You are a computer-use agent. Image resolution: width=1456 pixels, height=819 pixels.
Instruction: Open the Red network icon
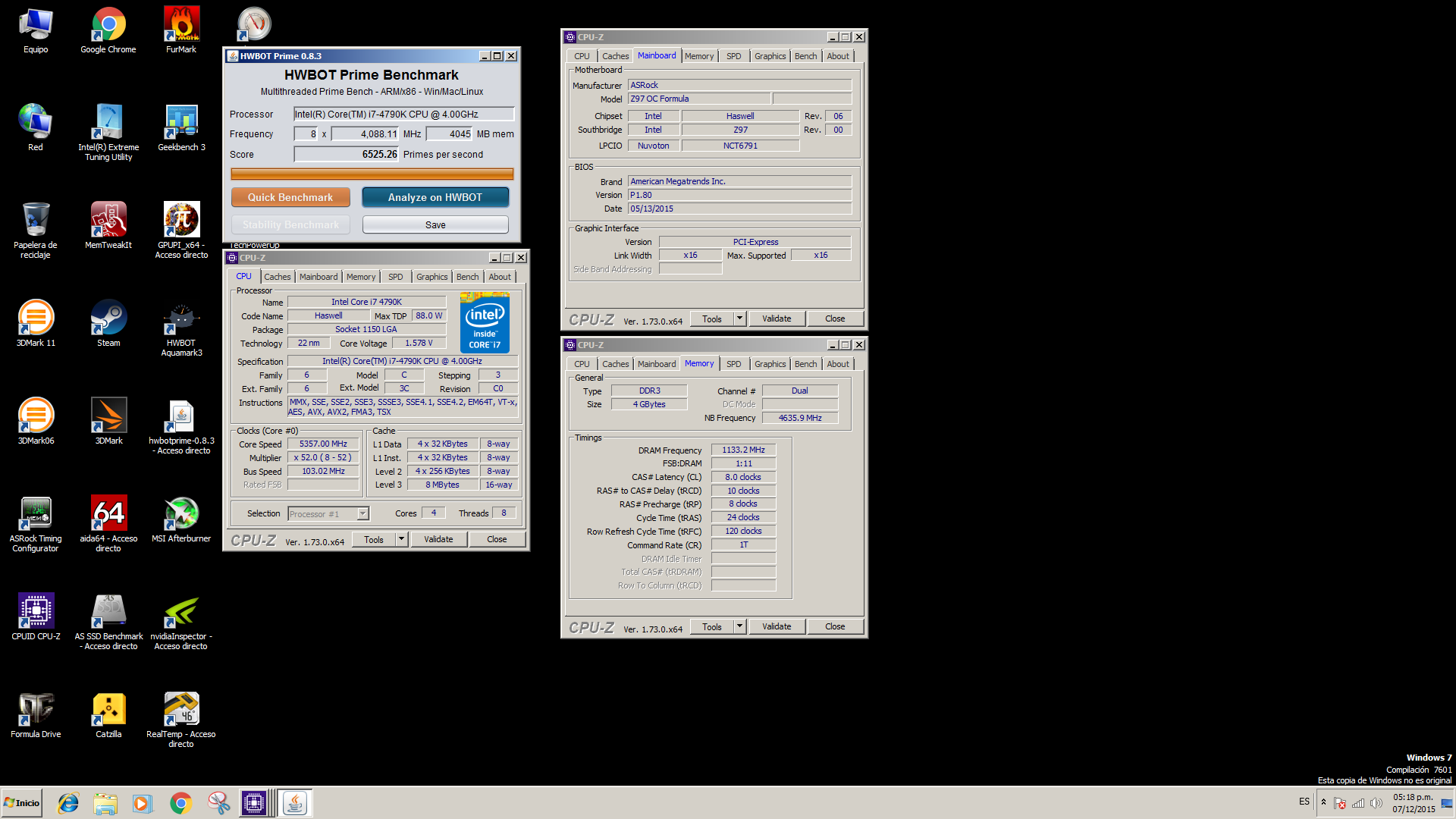pos(36,127)
